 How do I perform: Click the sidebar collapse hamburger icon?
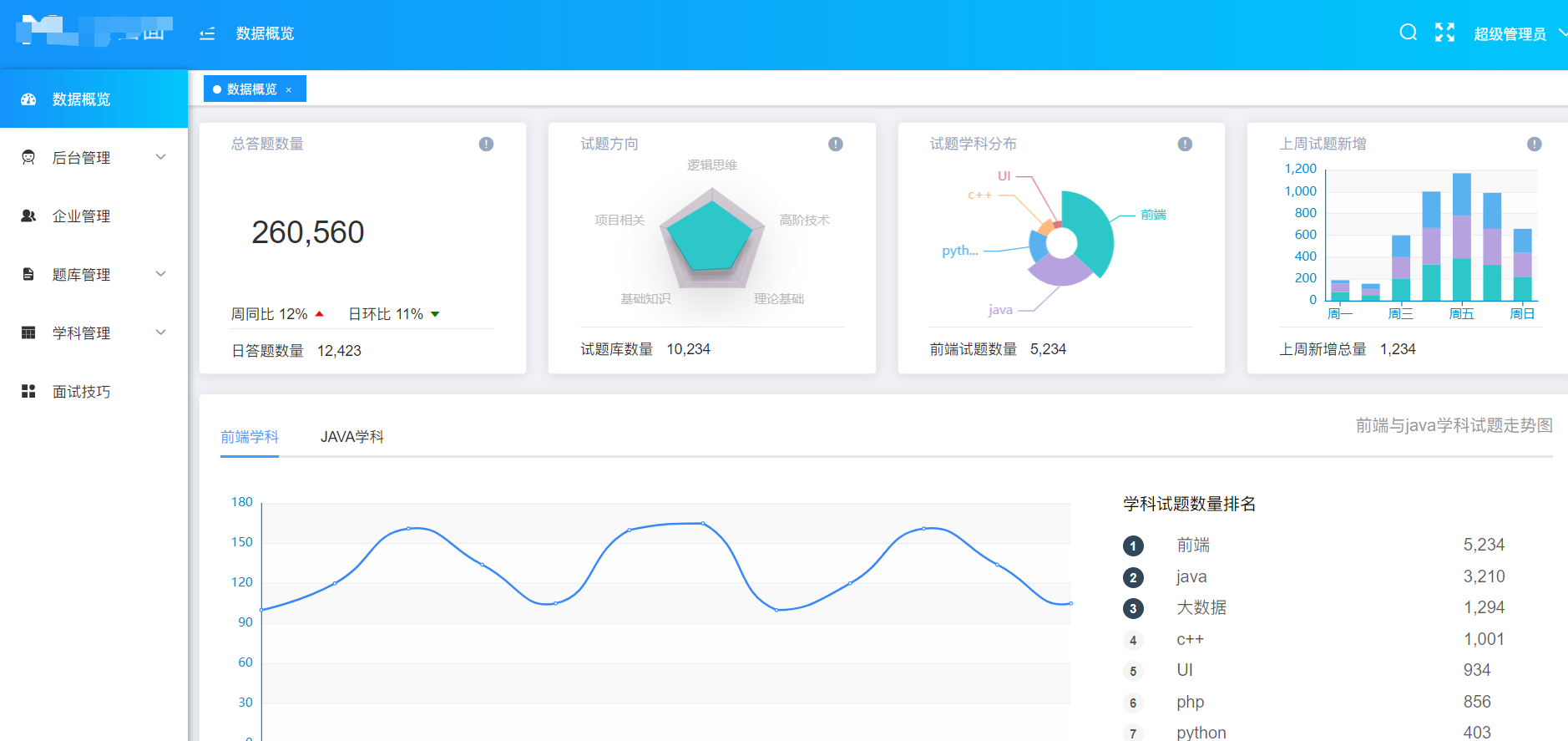[x=207, y=33]
